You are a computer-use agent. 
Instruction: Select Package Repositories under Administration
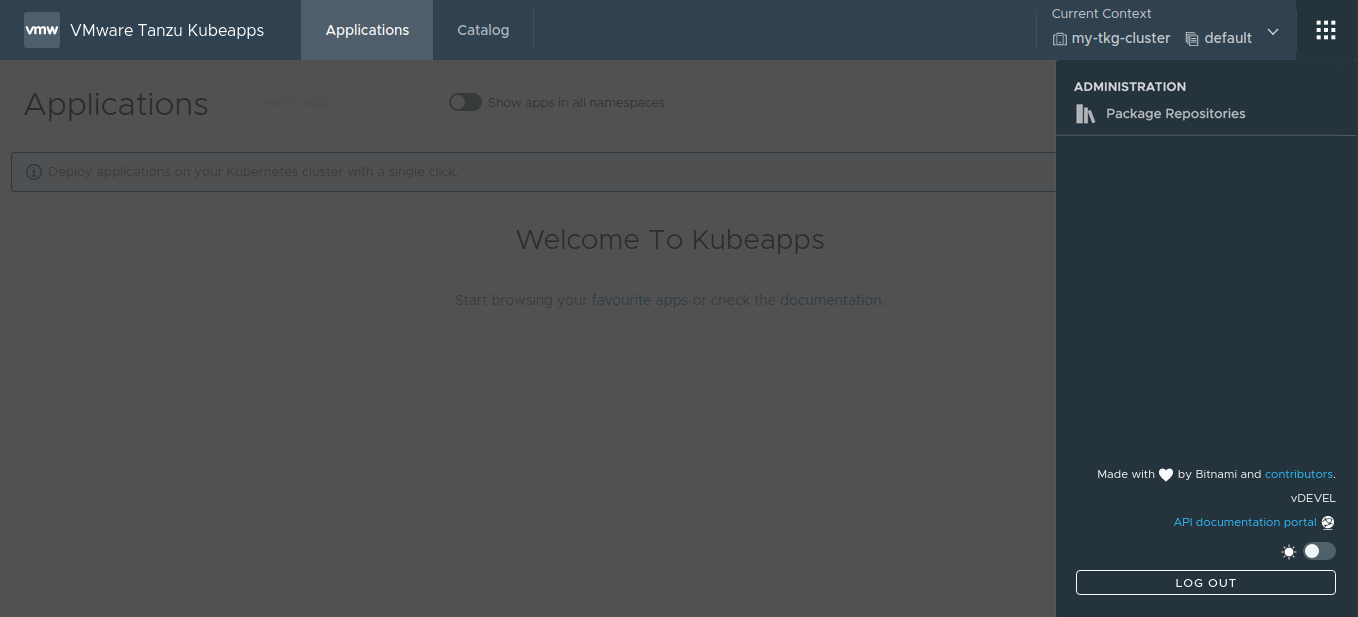[x=1175, y=114]
